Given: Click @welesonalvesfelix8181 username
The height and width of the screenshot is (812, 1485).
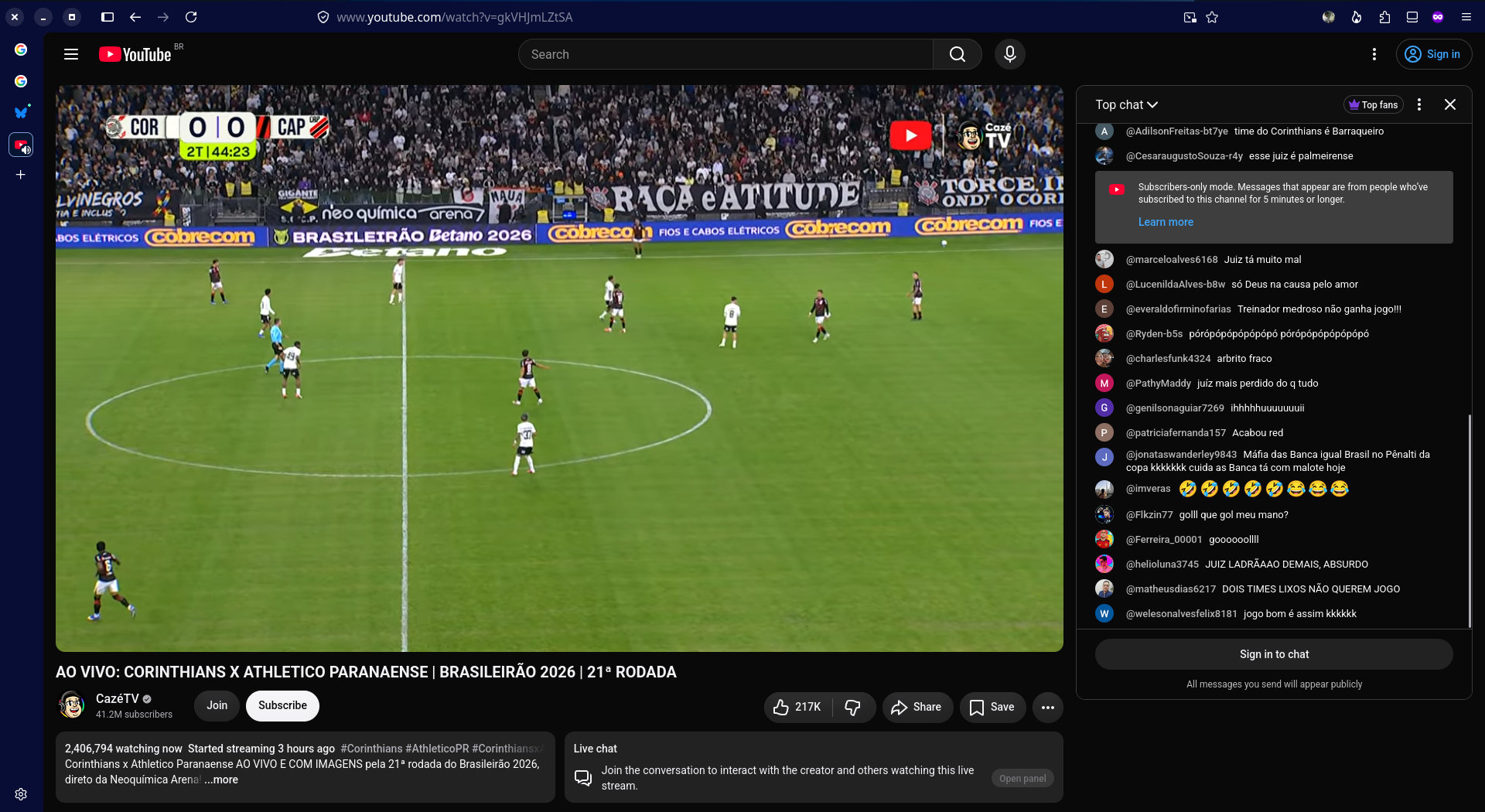Looking at the screenshot, I should [x=1182, y=614].
